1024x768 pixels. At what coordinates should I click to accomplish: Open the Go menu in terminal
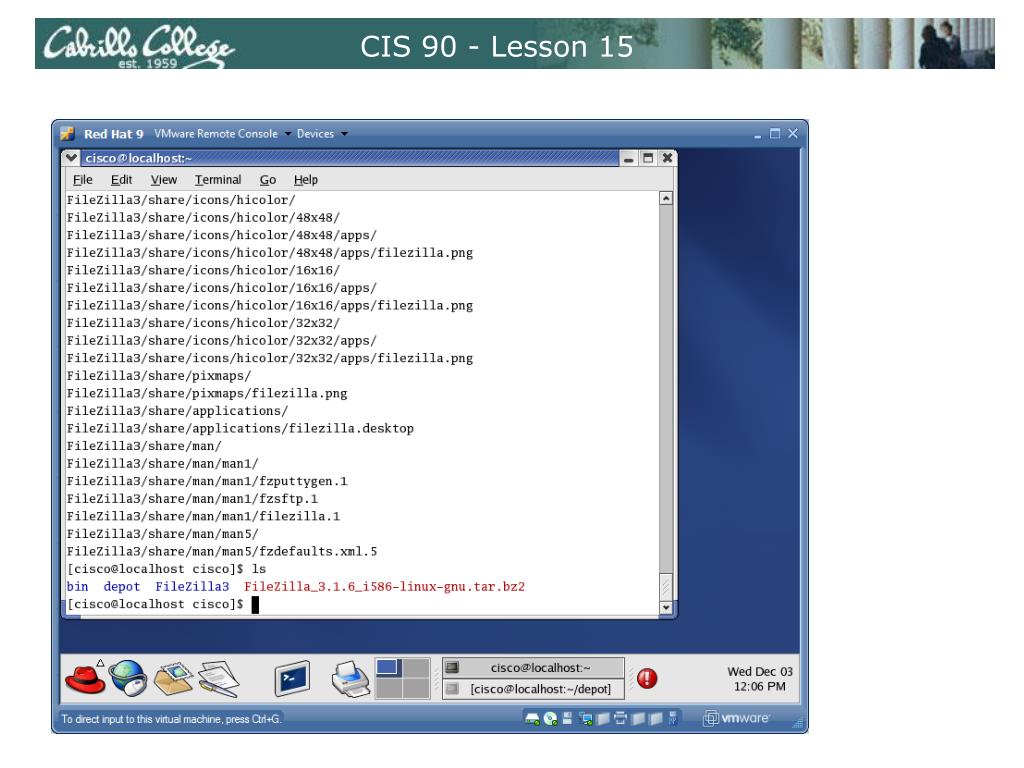268,180
